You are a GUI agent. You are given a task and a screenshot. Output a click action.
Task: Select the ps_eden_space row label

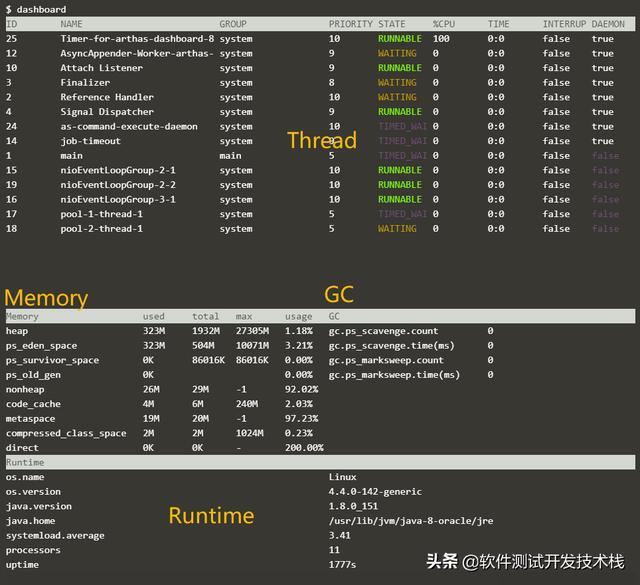[x=41, y=346]
